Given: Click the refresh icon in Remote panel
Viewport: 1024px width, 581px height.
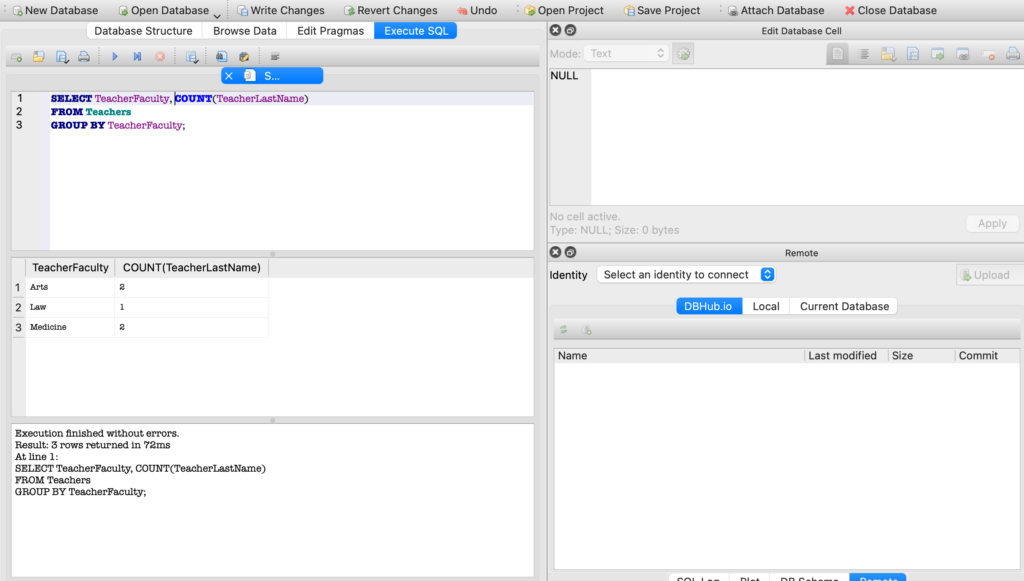Looking at the screenshot, I should click(x=564, y=329).
